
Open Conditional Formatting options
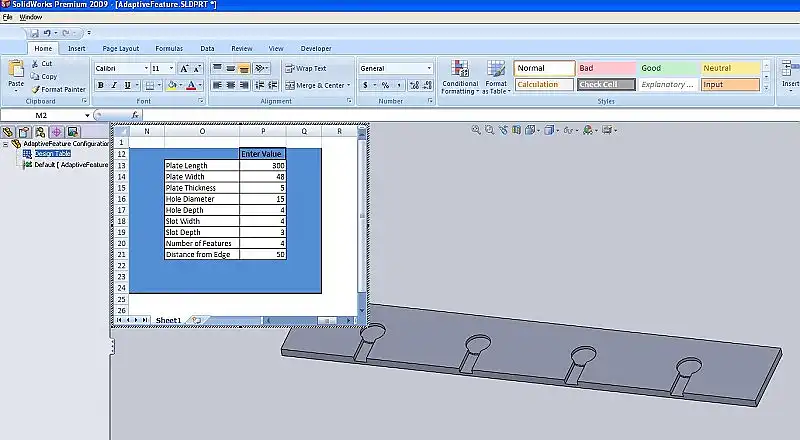click(x=460, y=76)
